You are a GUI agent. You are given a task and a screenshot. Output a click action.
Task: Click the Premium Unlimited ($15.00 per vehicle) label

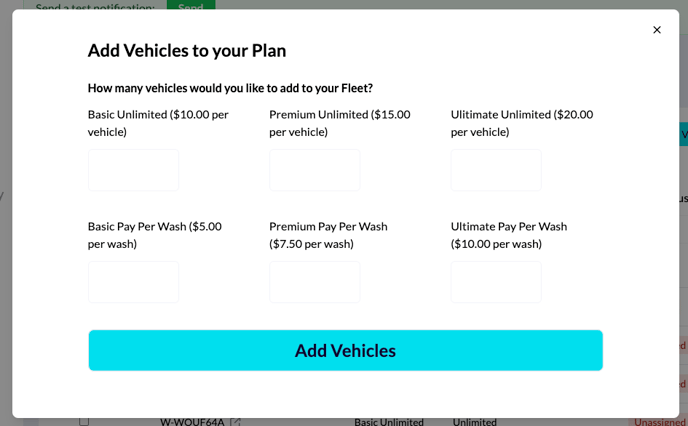[x=340, y=123]
